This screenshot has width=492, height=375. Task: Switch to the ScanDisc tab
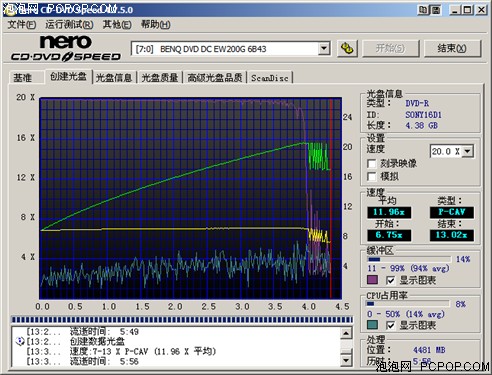coord(270,78)
